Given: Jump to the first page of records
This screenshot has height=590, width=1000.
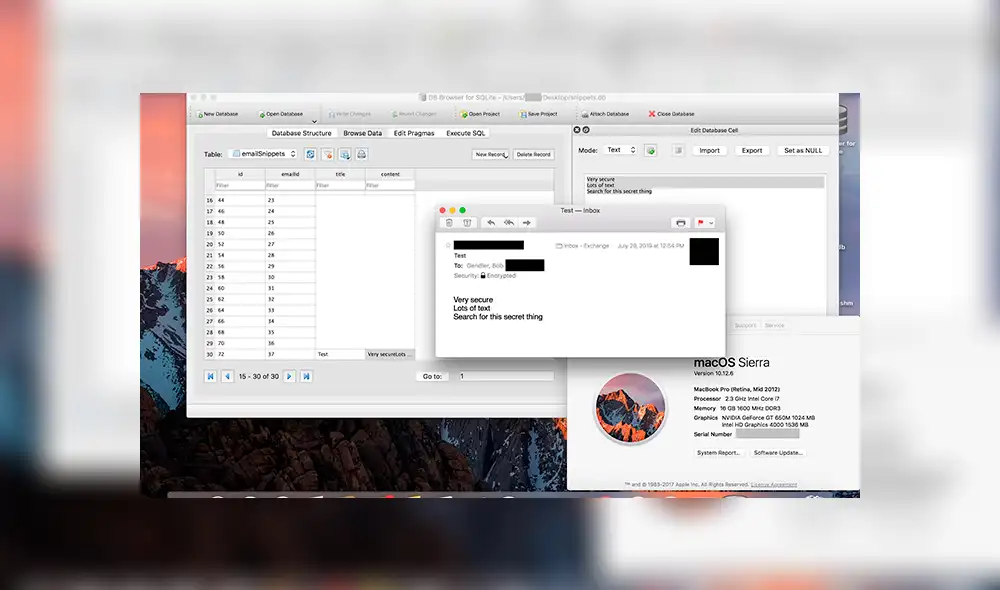Looking at the screenshot, I should (210, 375).
